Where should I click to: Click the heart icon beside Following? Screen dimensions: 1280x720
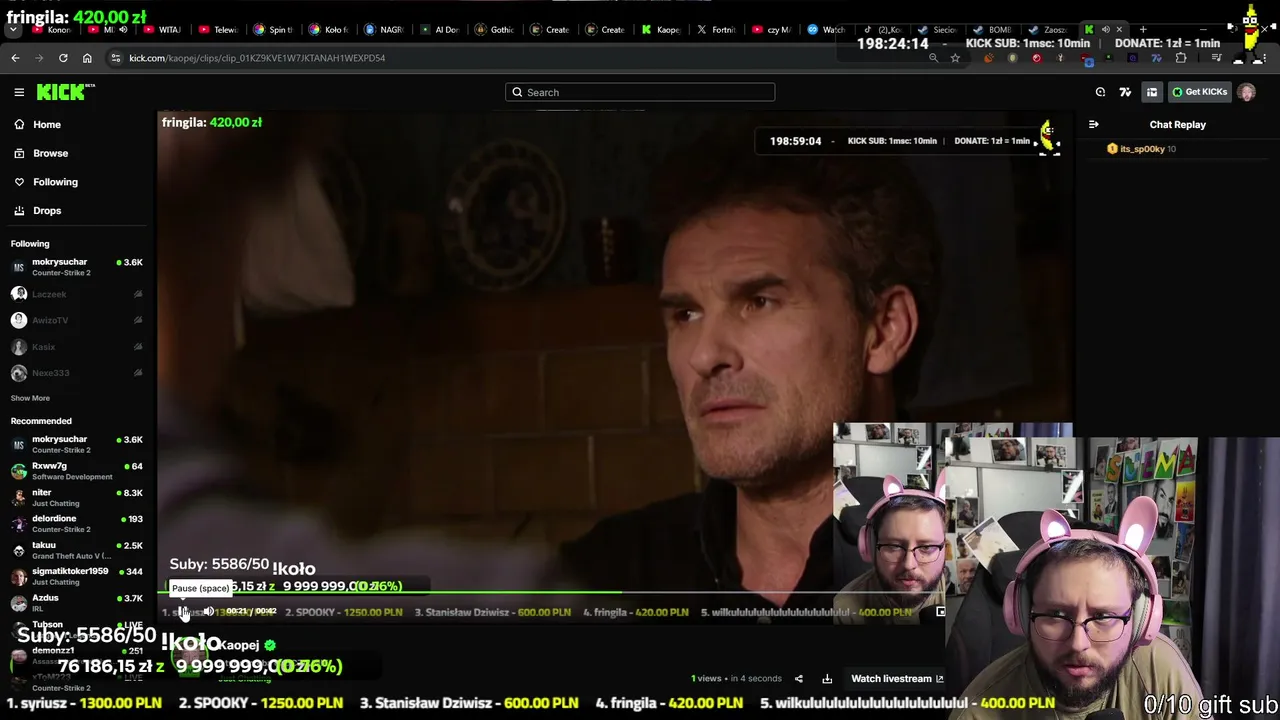(19, 182)
